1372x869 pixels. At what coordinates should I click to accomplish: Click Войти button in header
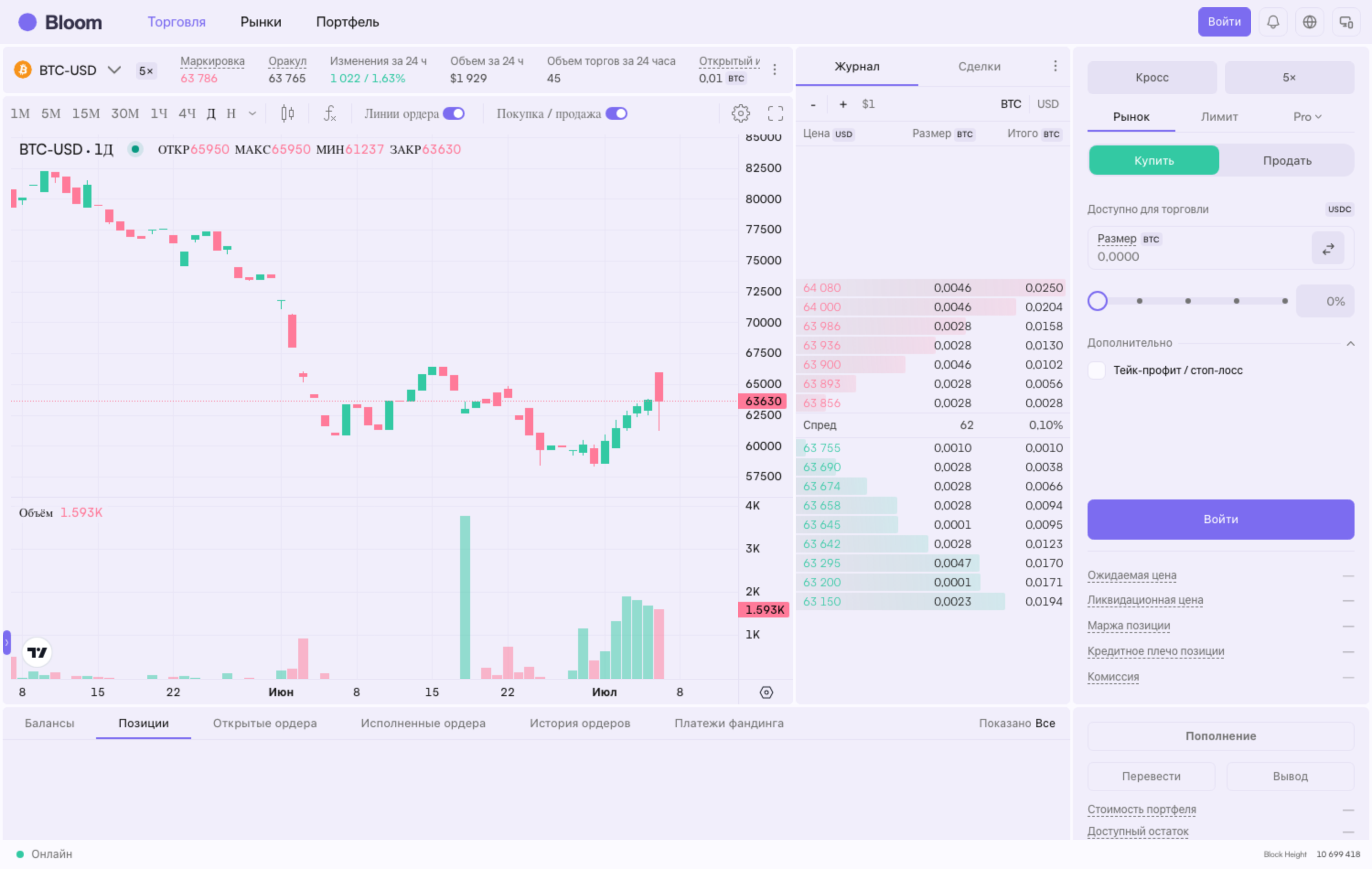(x=1224, y=21)
